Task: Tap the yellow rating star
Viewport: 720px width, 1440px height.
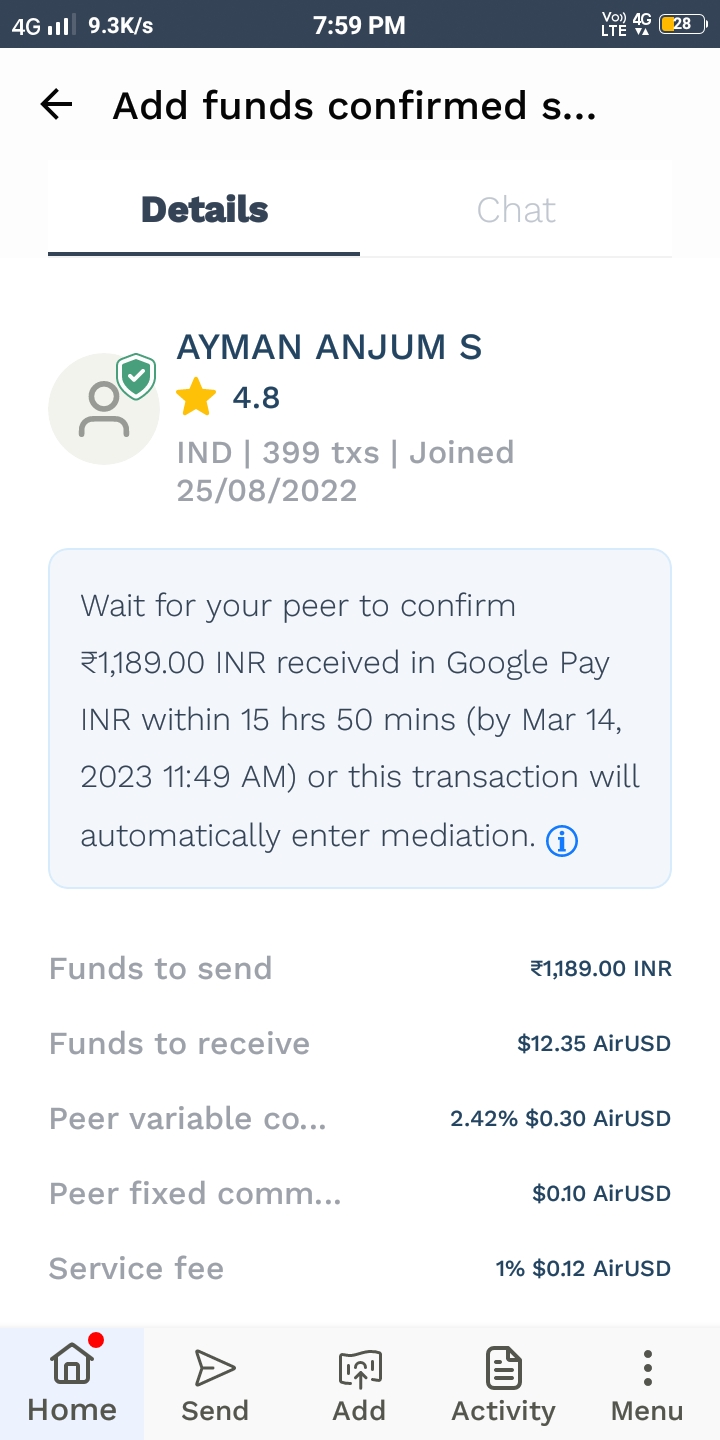Action: (196, 399)
